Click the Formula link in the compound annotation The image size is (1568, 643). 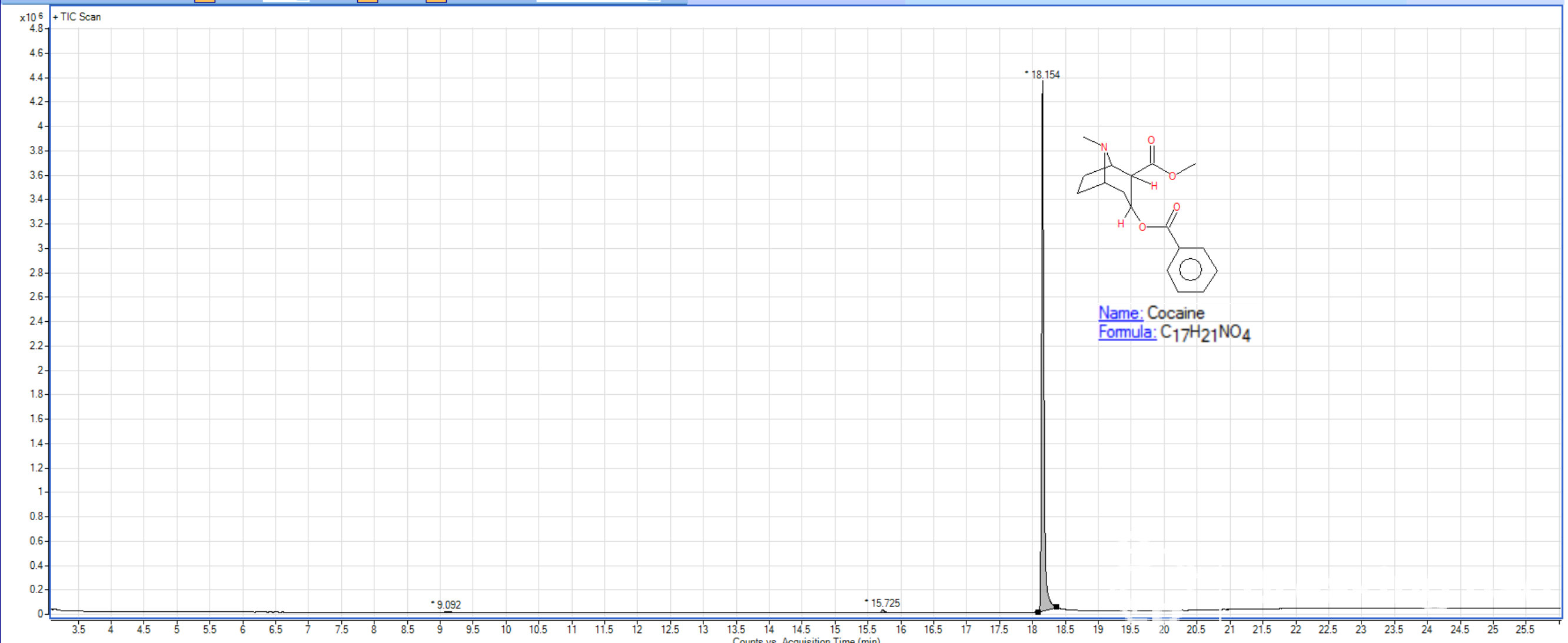[x=1127, y=332]
